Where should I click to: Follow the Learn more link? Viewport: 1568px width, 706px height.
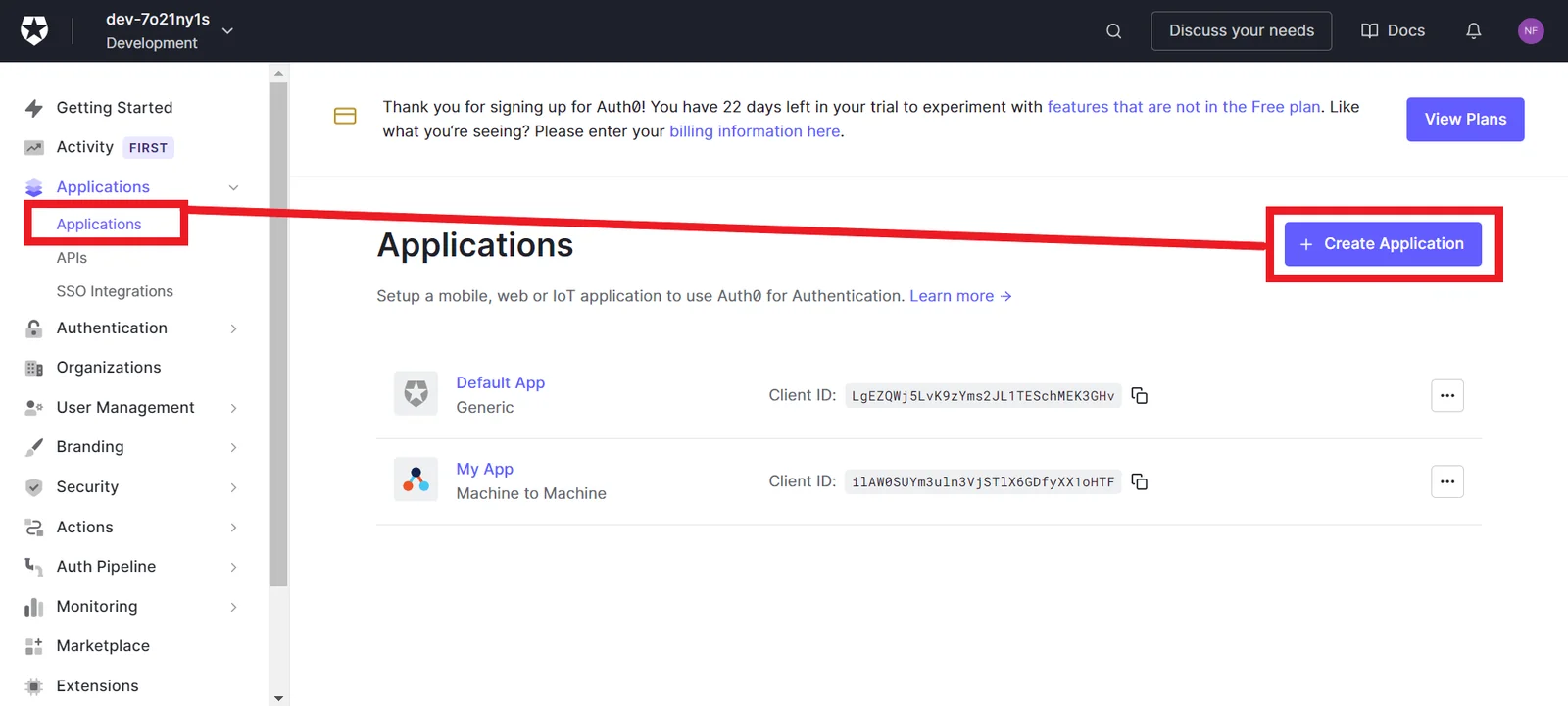pyautogui.click(x=960, y=296)
